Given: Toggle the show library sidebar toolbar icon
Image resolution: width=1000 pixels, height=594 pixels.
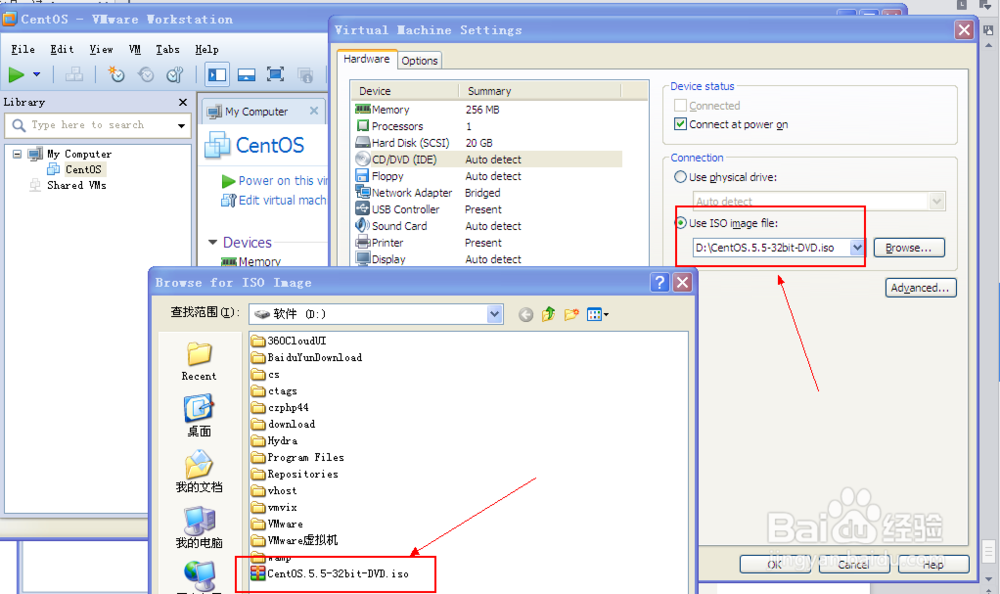Looking at the screenshot, I should tap(217, 75).
